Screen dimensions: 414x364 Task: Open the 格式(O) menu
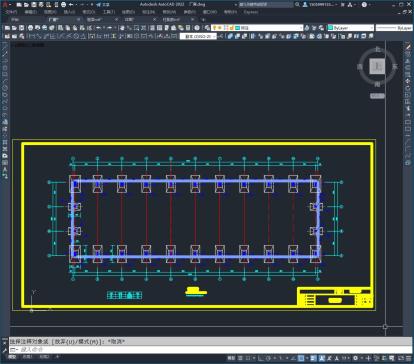89,12
